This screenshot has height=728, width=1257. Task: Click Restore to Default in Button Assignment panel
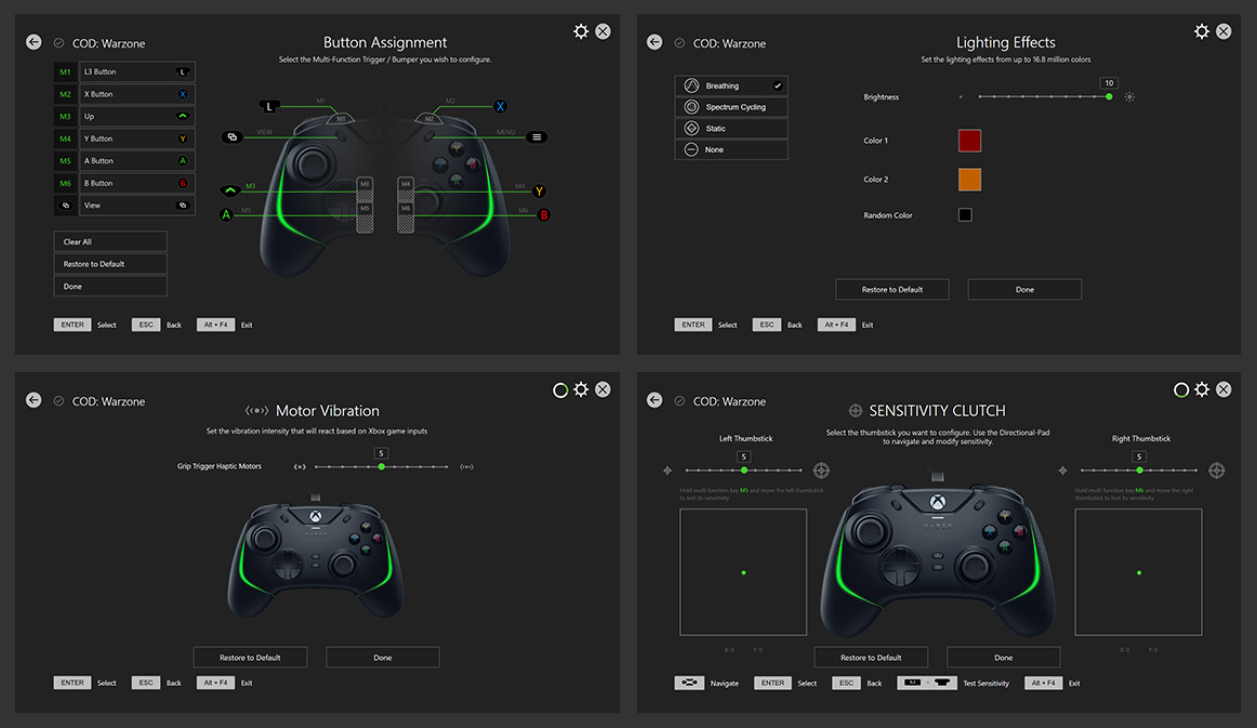click(110, 264)
